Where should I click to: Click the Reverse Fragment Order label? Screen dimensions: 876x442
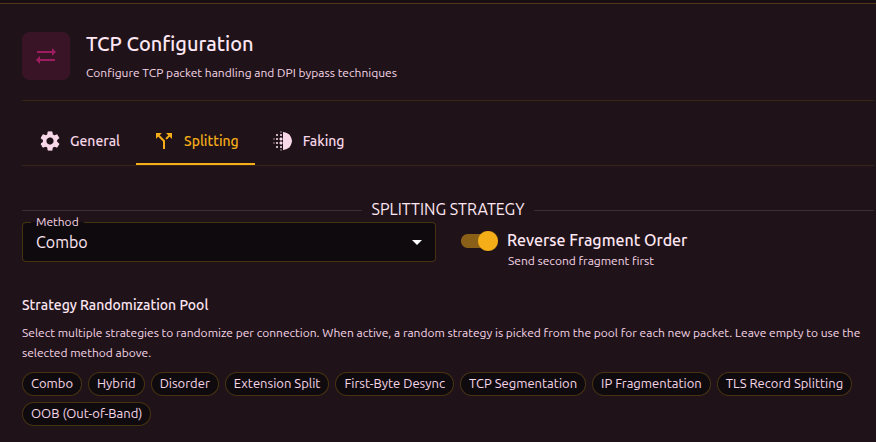point(597,240)
